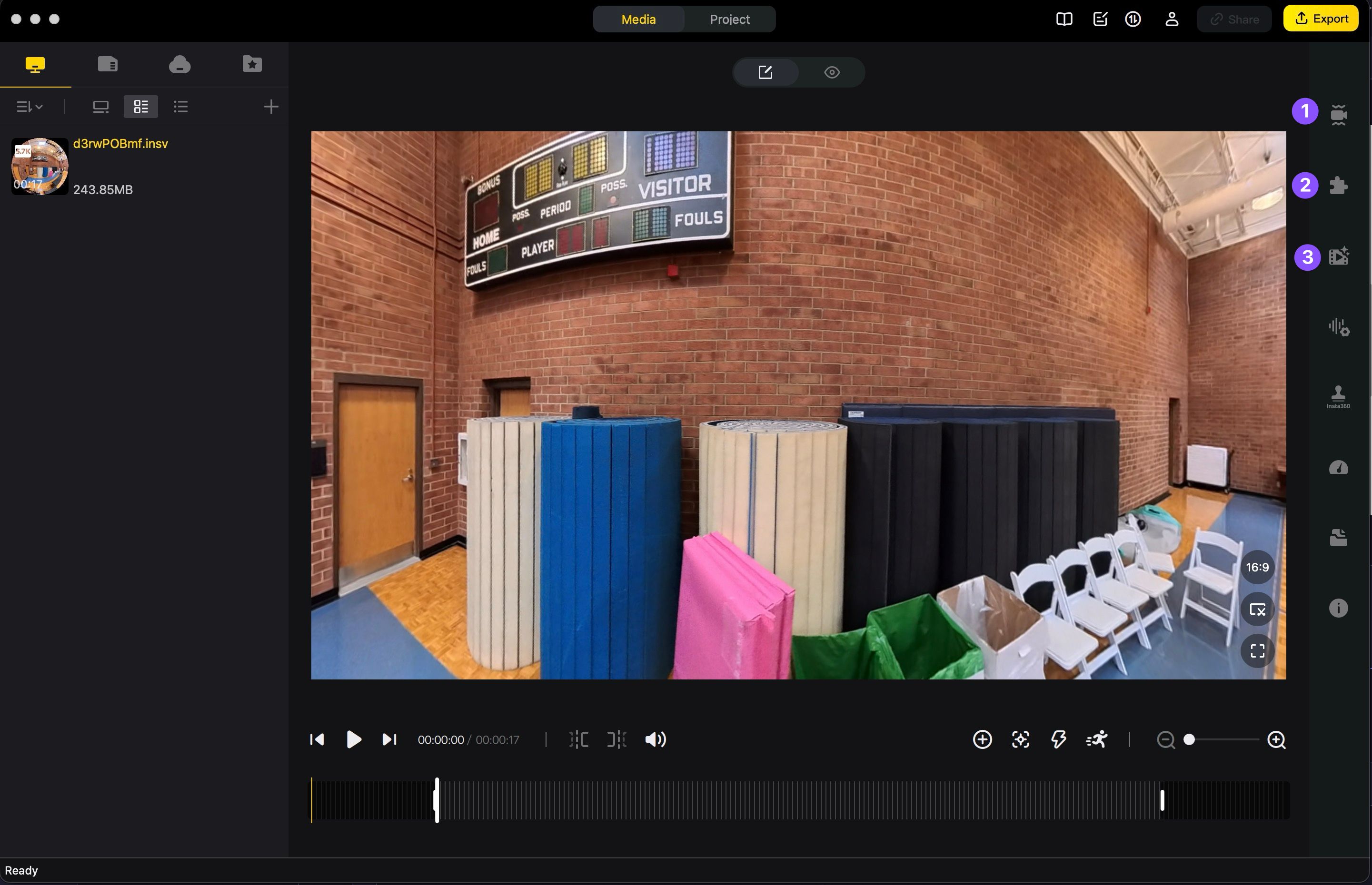Open the 16:9 aspect ratio selector

point(1257,568)
